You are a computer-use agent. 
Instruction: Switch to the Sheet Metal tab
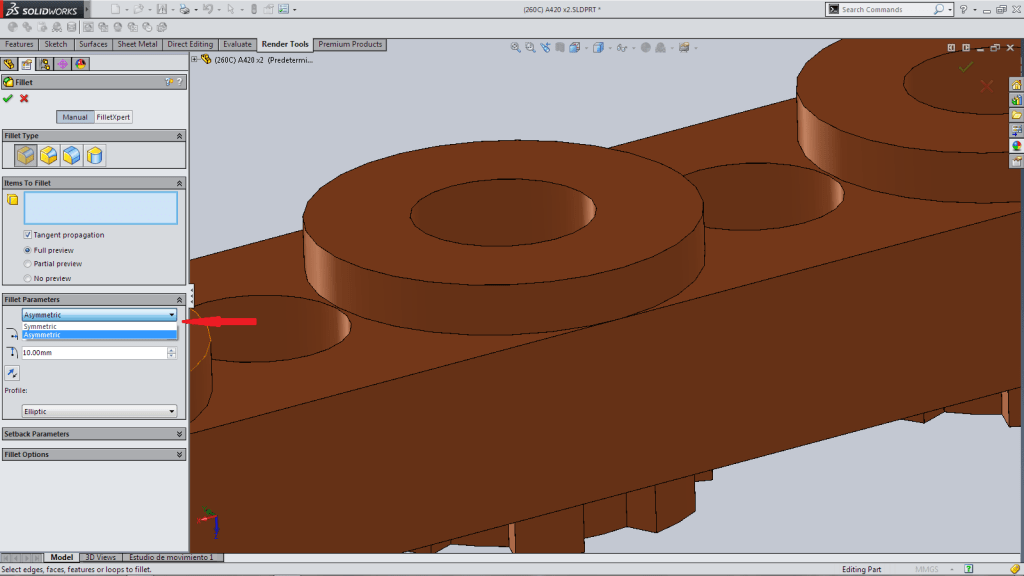(138, 44)
